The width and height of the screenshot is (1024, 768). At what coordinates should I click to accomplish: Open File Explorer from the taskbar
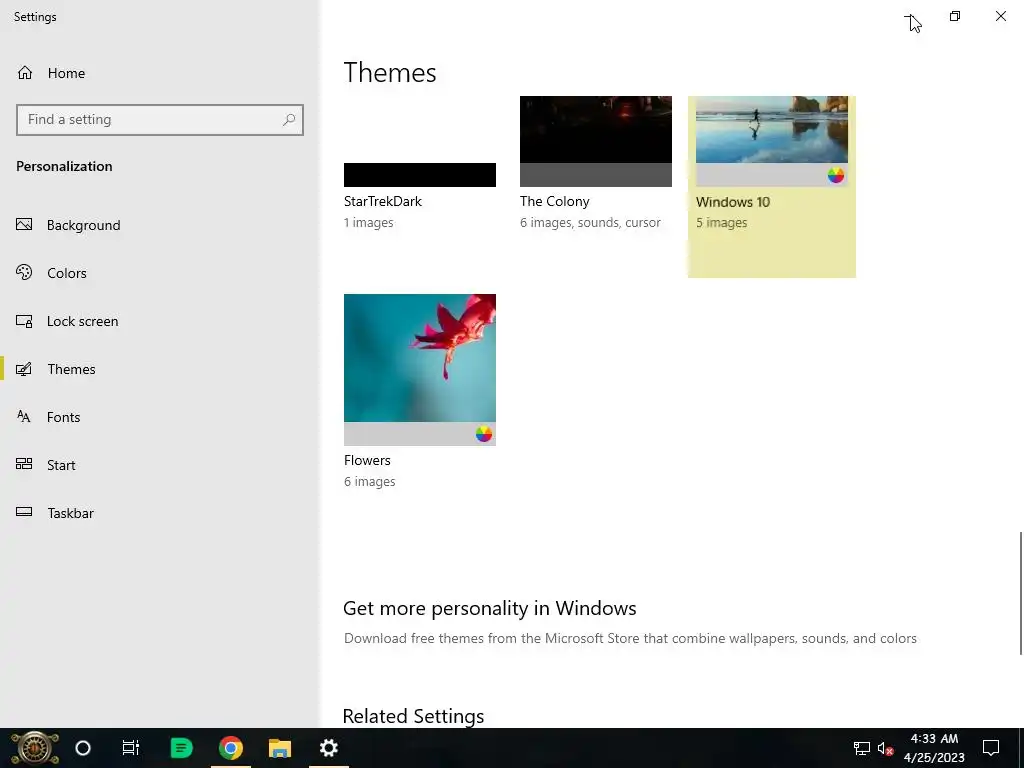click(x=280, y=748)
